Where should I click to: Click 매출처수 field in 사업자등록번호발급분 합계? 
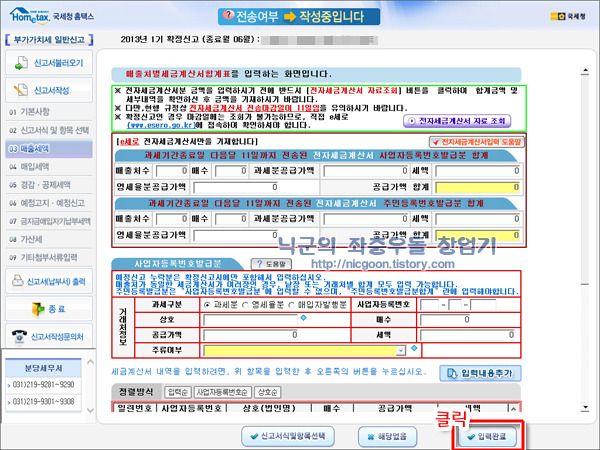[171, 171]
